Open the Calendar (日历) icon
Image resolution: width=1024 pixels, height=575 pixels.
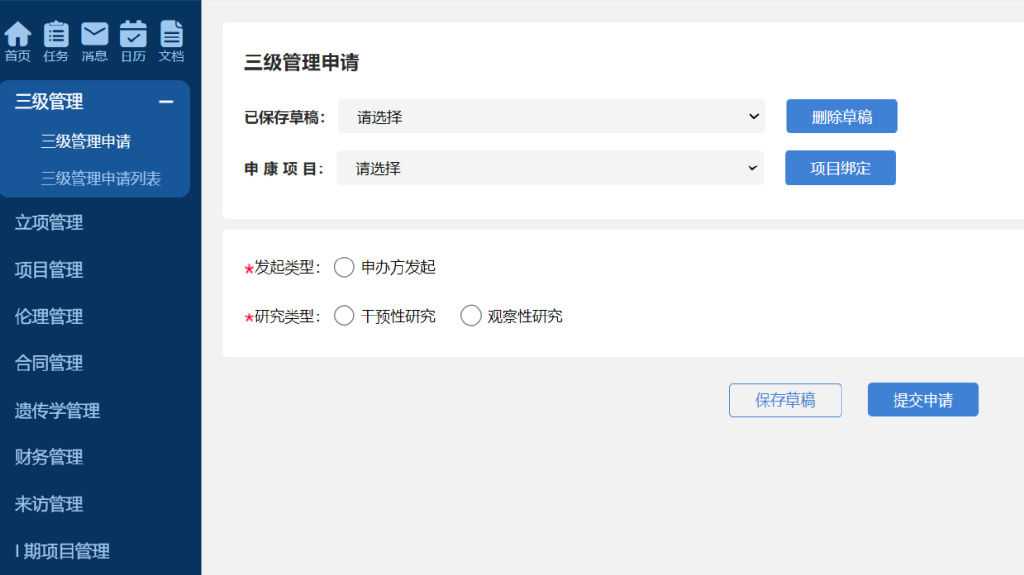[133, 36]
